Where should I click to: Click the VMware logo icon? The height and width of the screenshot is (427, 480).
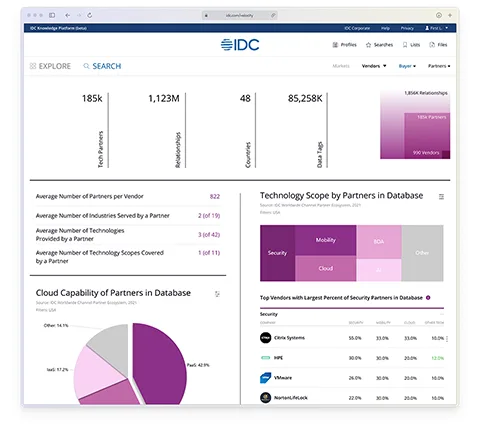[266, 378]
